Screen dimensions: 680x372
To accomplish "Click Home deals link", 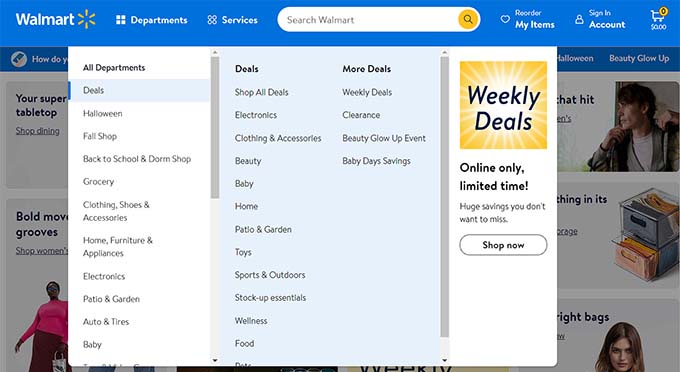I will click(246, 206).
